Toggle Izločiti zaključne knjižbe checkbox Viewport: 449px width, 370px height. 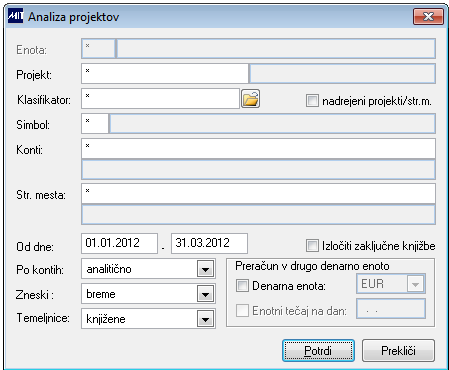[x=312, y=246]
